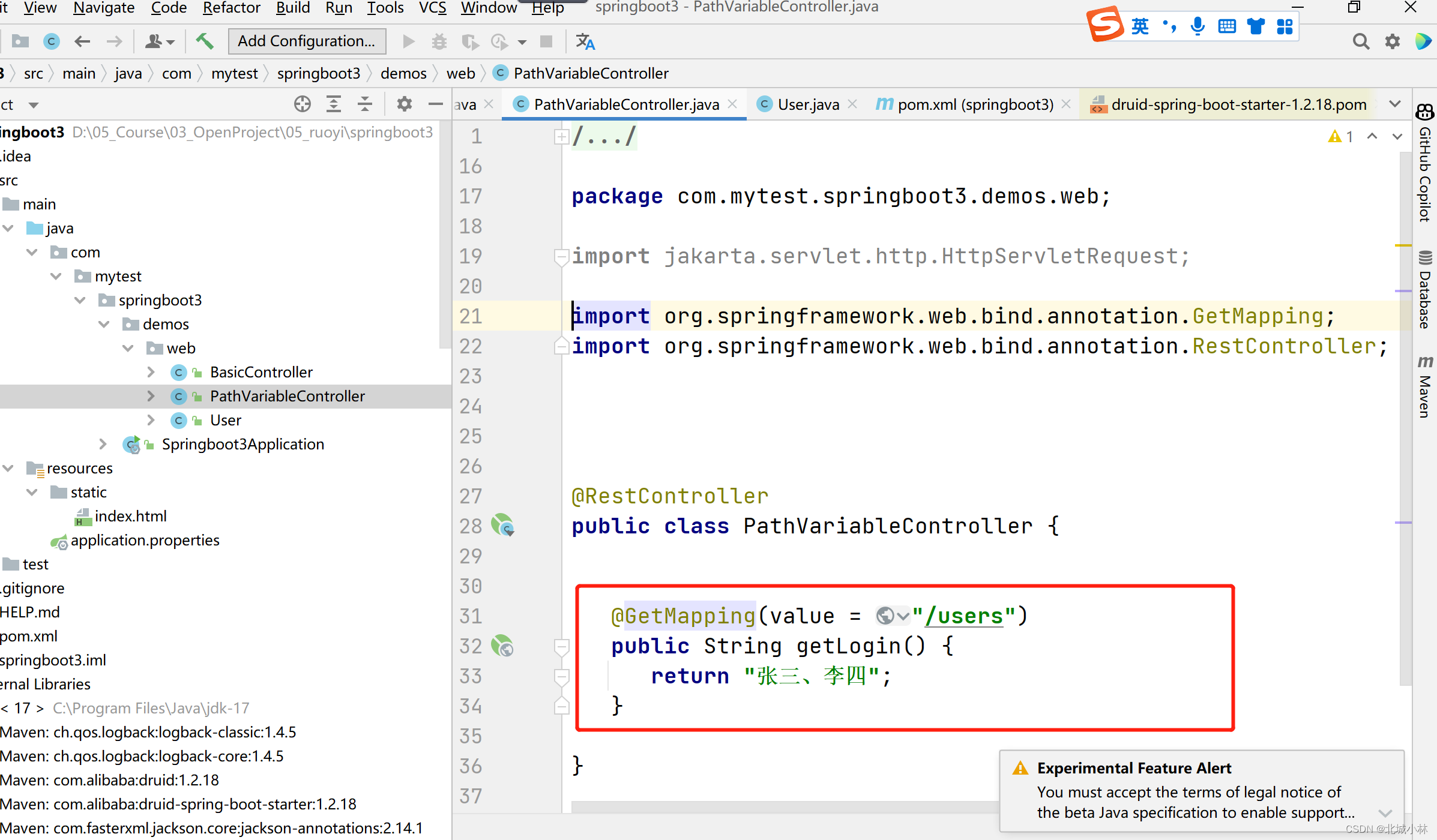Click the gutter bean icon on line 28
The width and height of the screenshot is (1437, 840).
coord(503,525)
